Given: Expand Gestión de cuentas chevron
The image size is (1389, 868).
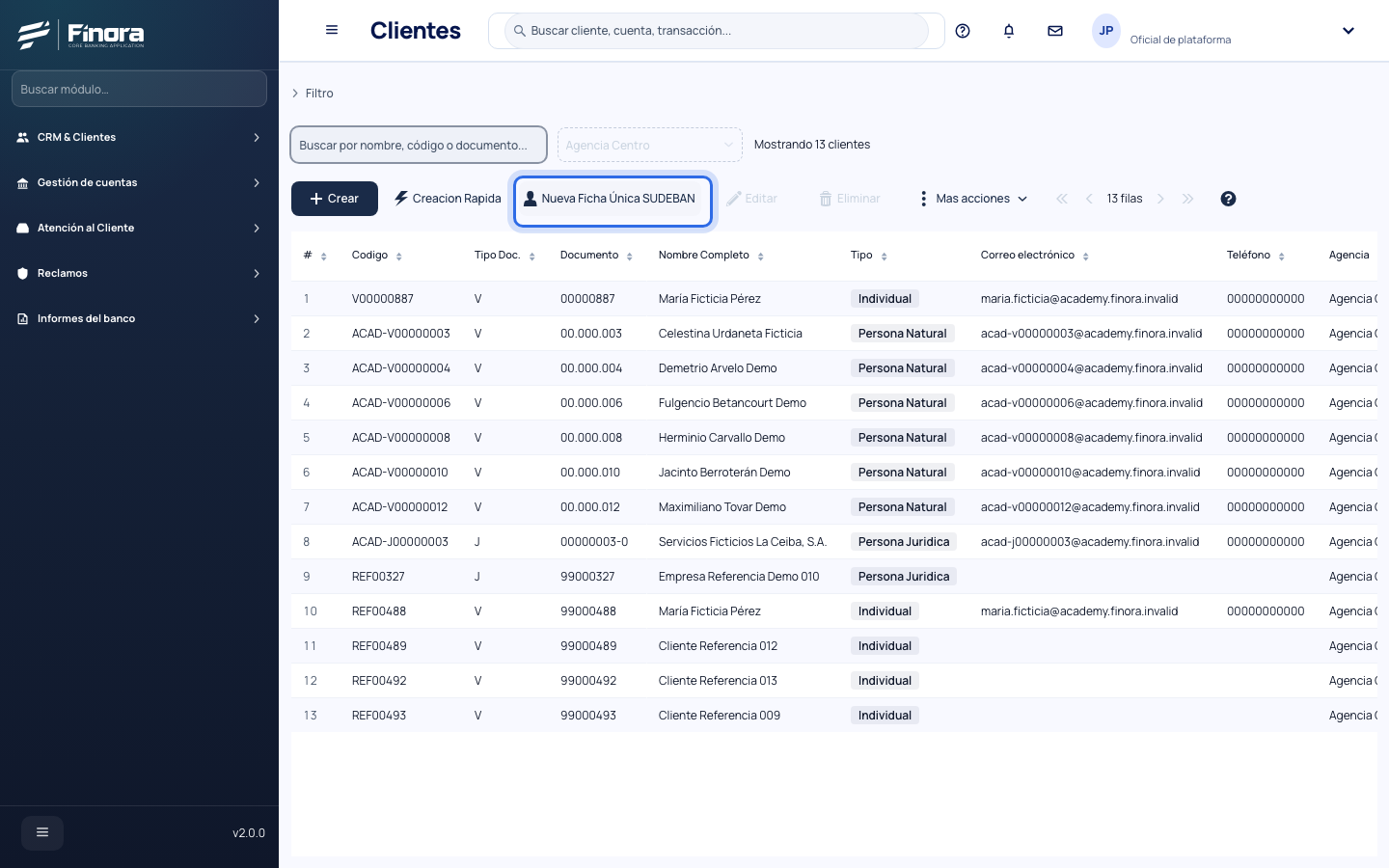Looking at the screenshot, I should (x=257, y=183).
